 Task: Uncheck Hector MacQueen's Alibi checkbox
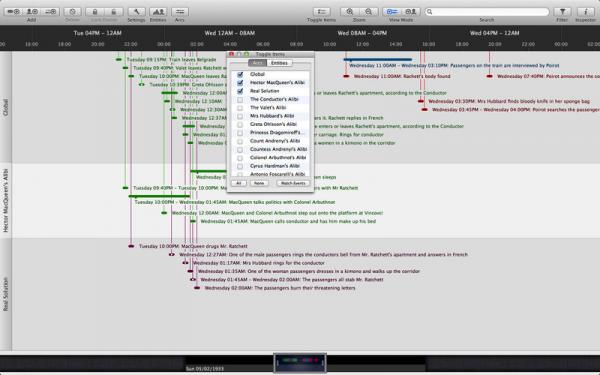tap(240, 83)
